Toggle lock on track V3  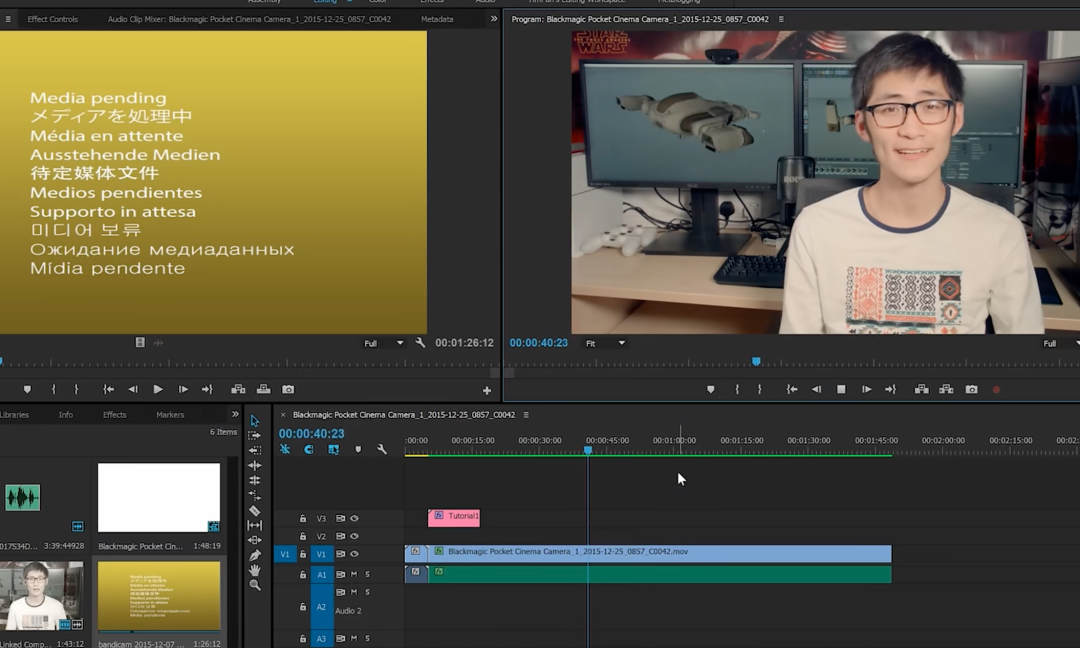[x=302, y=518]
